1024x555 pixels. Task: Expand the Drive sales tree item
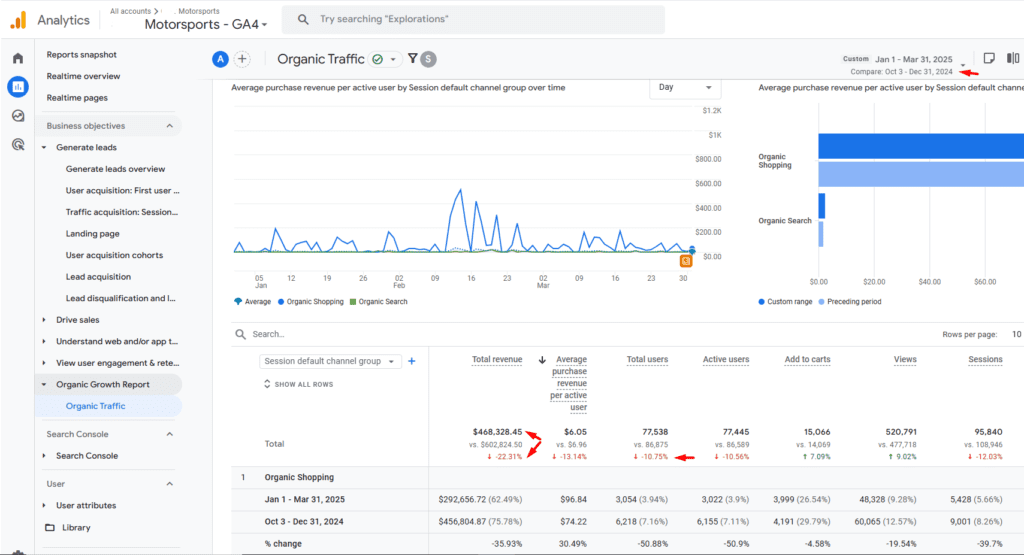click(x=44, y=320)
